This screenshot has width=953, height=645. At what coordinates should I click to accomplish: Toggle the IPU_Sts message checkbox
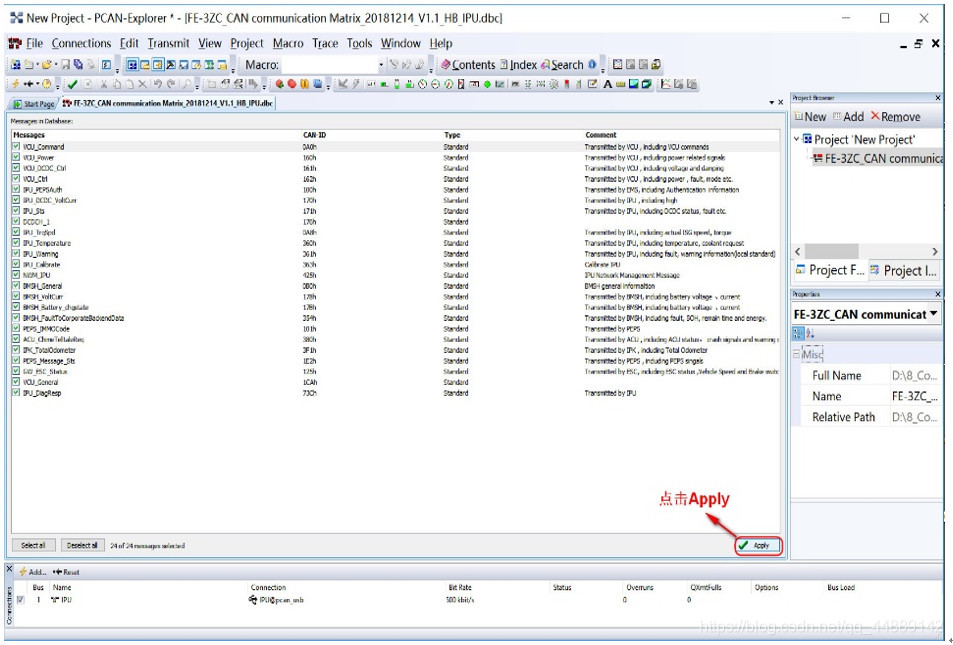point(16,211)
